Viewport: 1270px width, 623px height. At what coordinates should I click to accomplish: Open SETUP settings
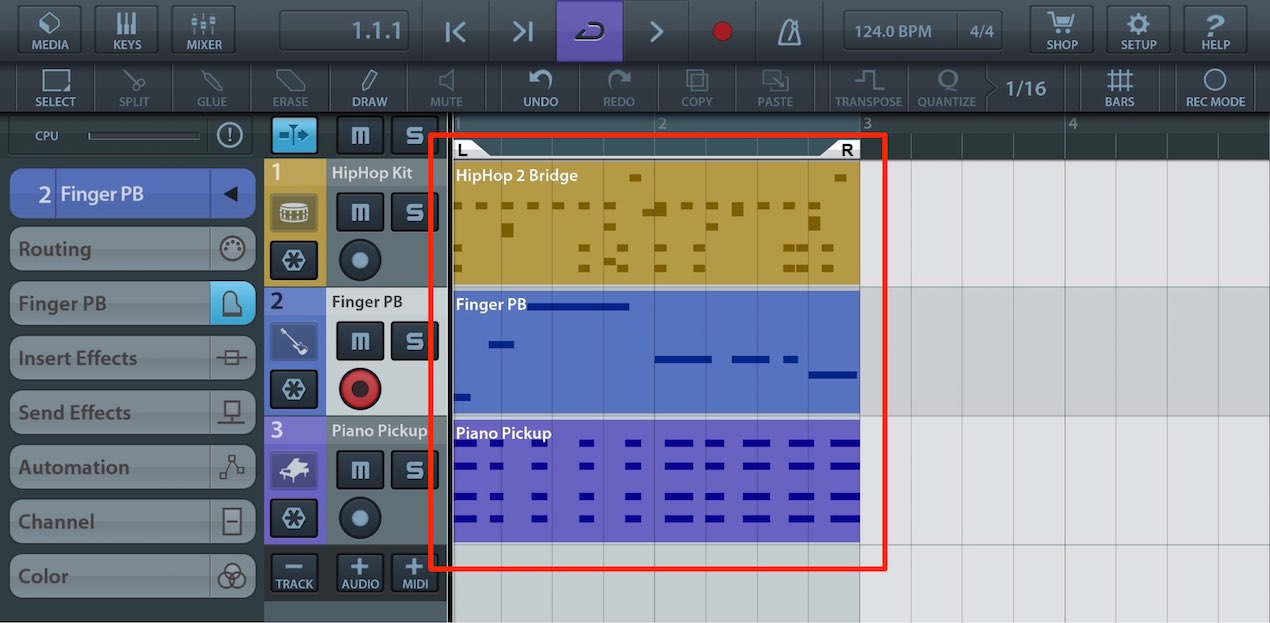point(1138,30)
